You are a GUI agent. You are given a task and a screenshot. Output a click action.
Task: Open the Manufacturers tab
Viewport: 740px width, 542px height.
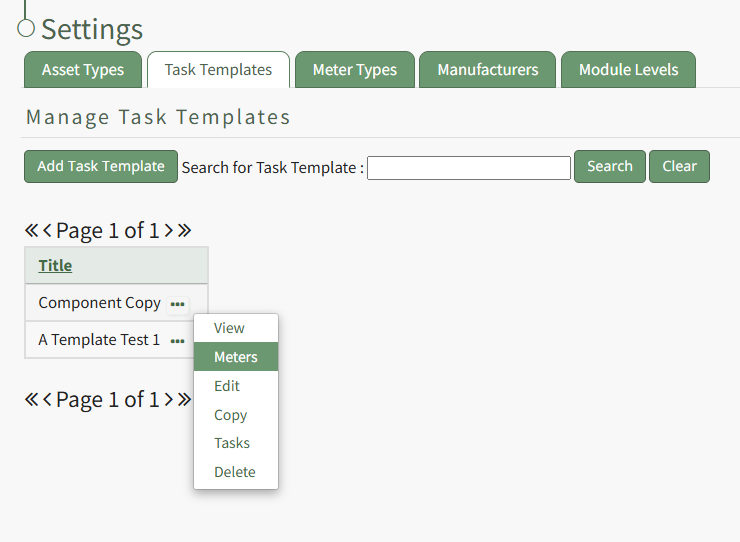(488, 70)
